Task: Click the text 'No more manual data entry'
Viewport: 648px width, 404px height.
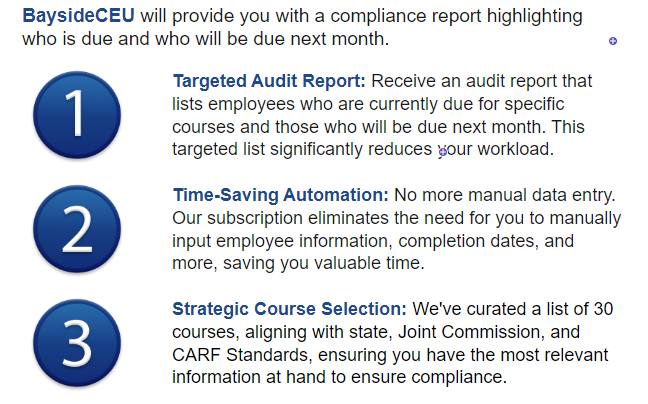Action: point(505,194)
